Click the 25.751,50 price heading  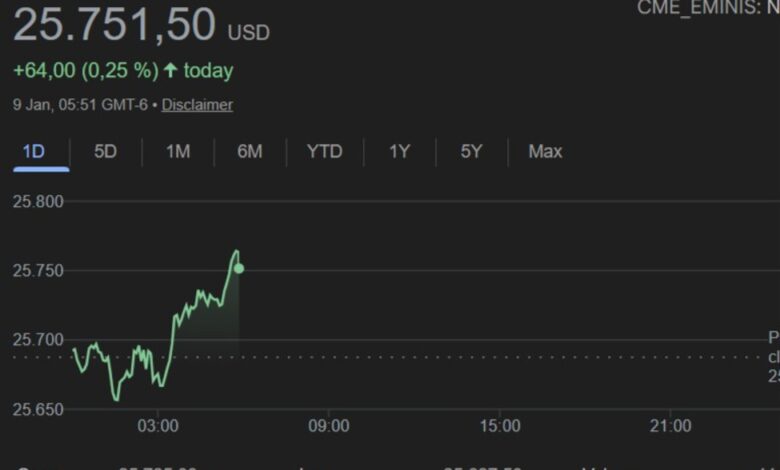114,25
